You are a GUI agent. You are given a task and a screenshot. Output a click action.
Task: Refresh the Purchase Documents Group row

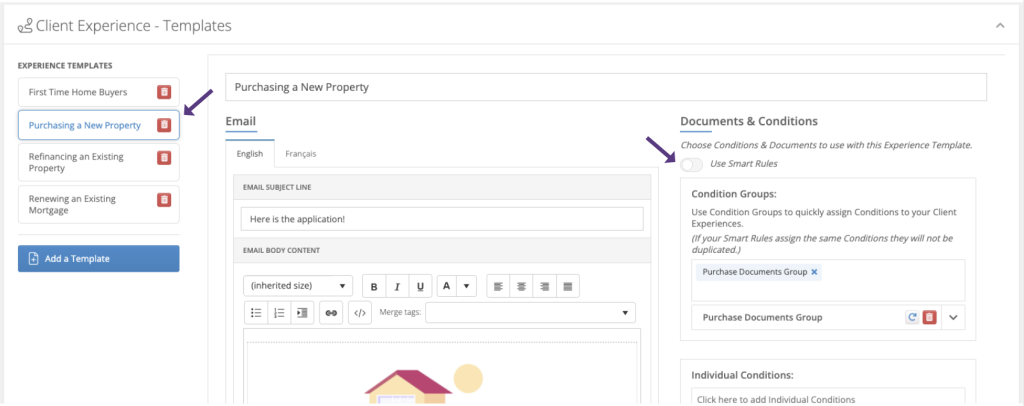click(x=912, y=317)
